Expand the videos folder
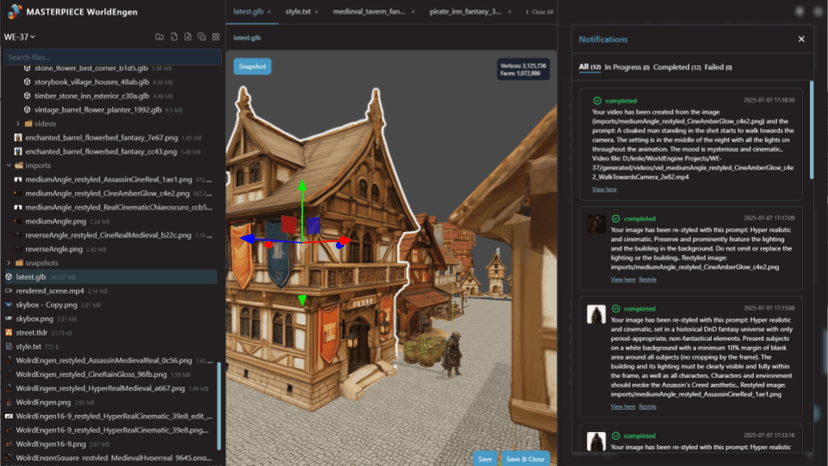 pyautogui.click(x=38, y=123)
